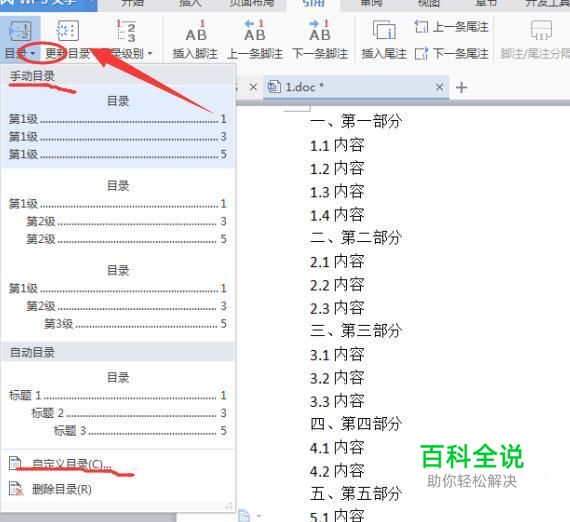Click the 删除目录 icon with red X
The image size is (570, 522).
pyautogui.click(x=16, y=489)
